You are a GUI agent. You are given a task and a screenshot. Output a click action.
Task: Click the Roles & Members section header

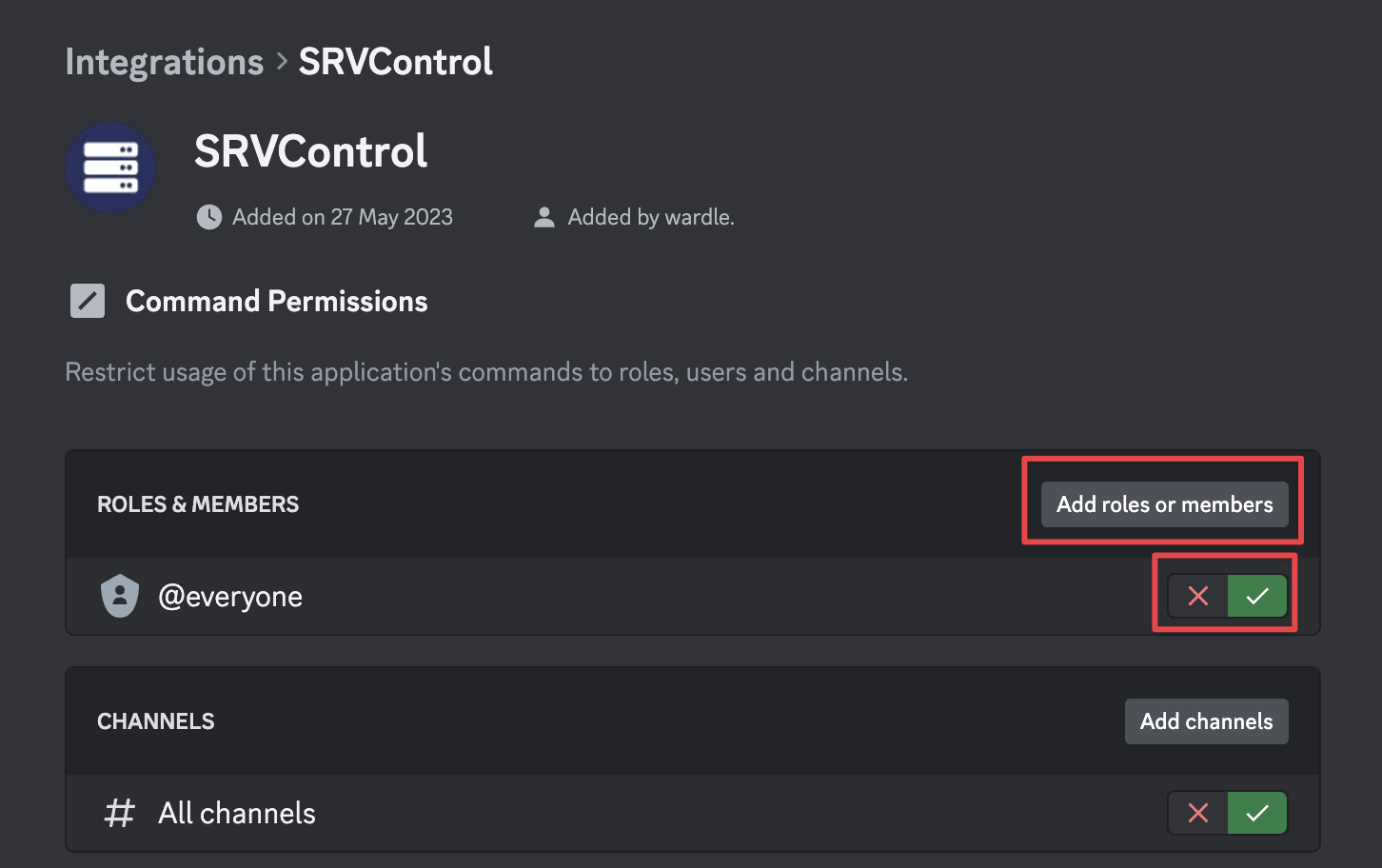(198, 504)
